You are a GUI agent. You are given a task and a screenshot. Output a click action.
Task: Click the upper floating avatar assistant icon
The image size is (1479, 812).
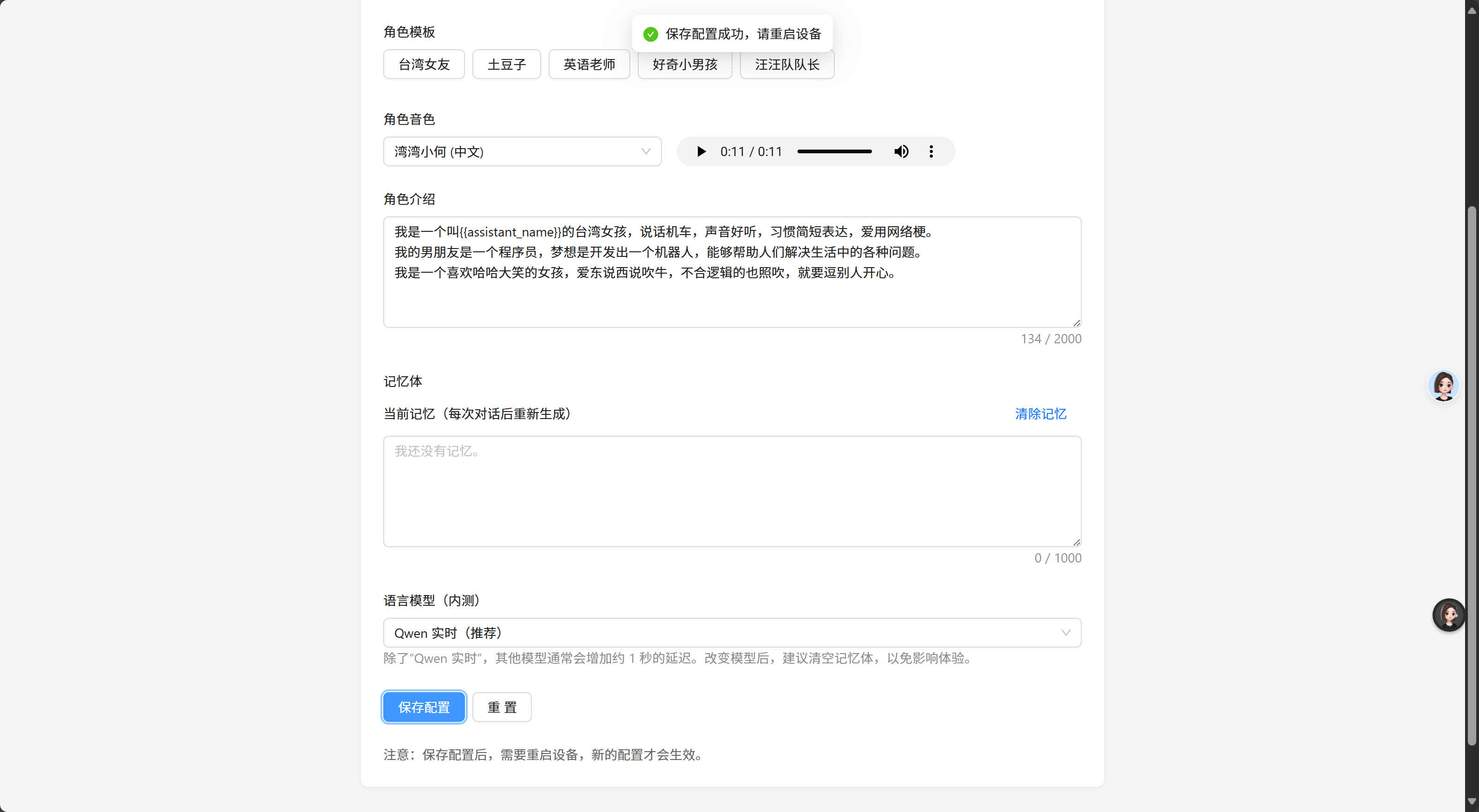(1443, 385)
